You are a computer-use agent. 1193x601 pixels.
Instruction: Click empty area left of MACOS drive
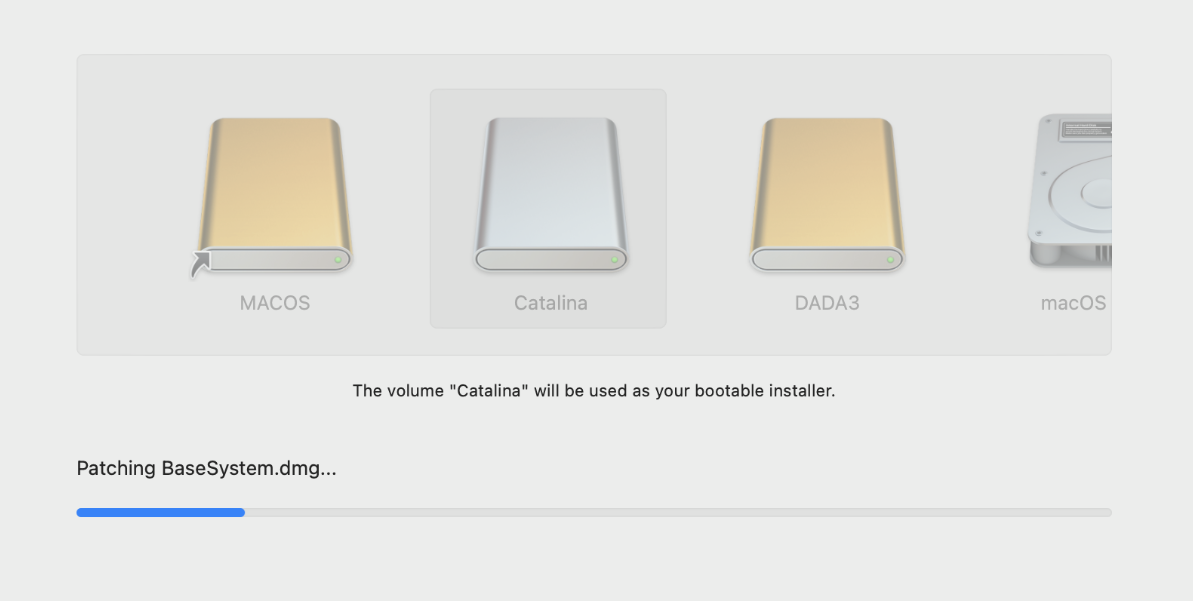point(130,200)
